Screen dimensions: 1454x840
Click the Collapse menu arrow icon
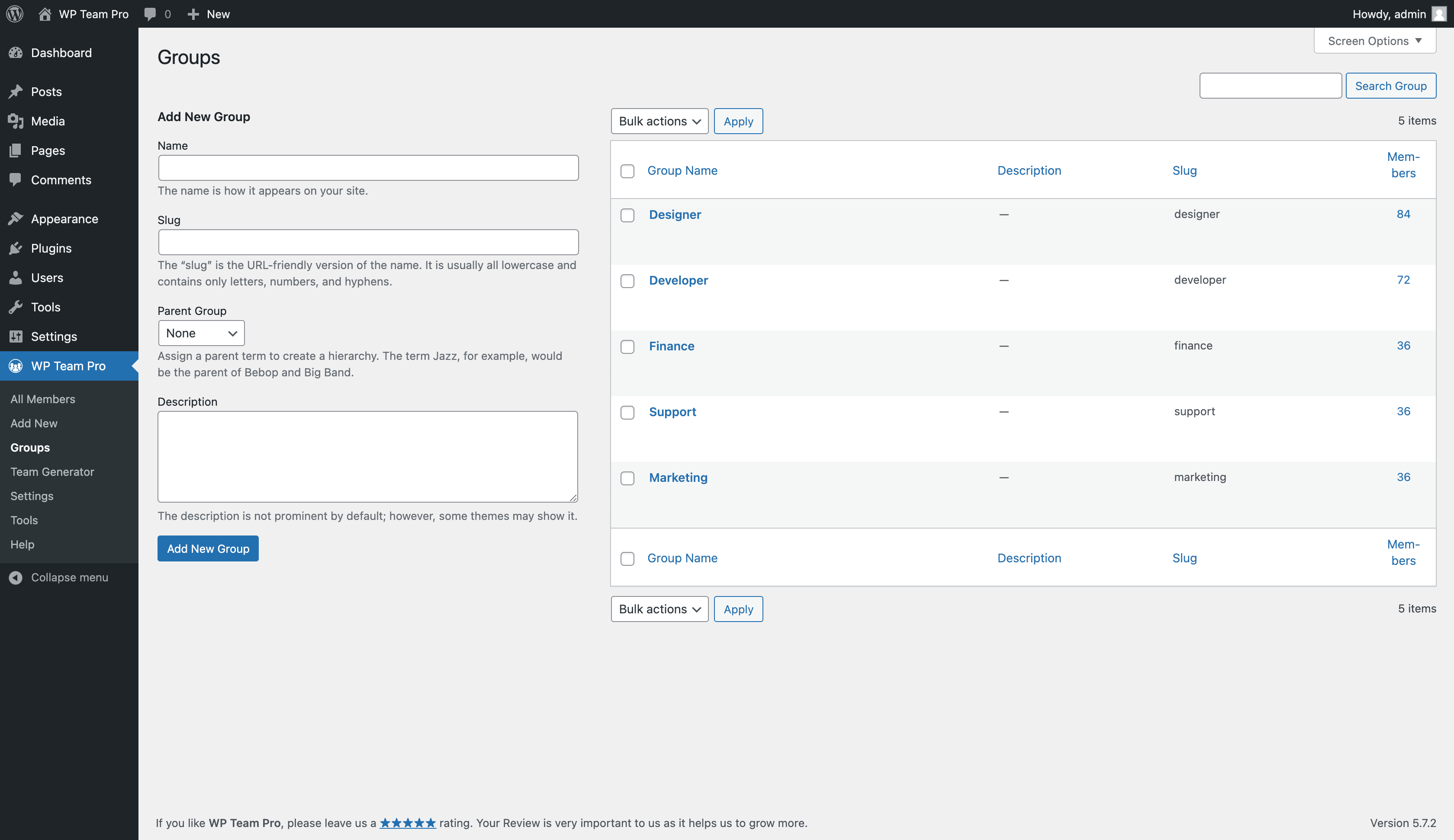16,577
